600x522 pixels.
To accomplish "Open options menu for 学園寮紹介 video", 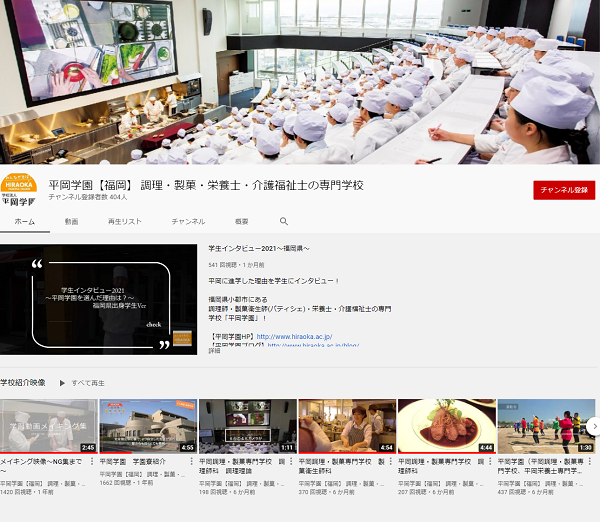I will click(191, 462).
